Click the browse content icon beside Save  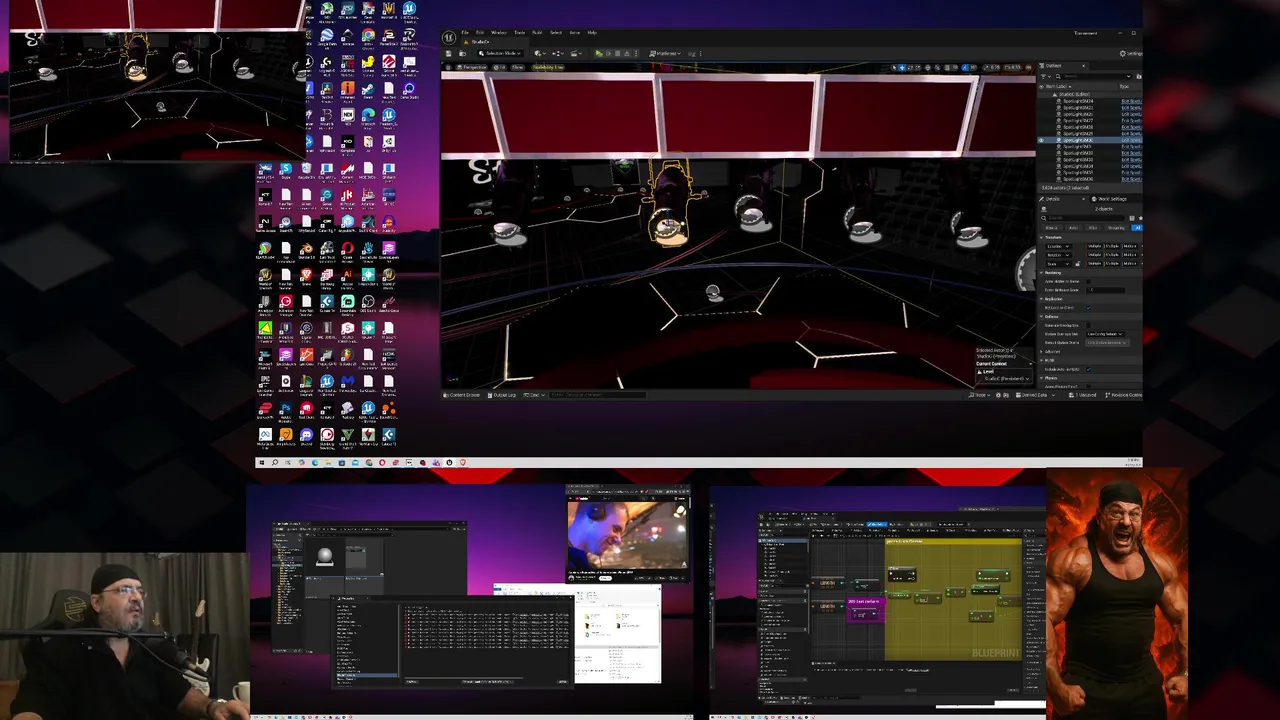(x=462, y=53)
